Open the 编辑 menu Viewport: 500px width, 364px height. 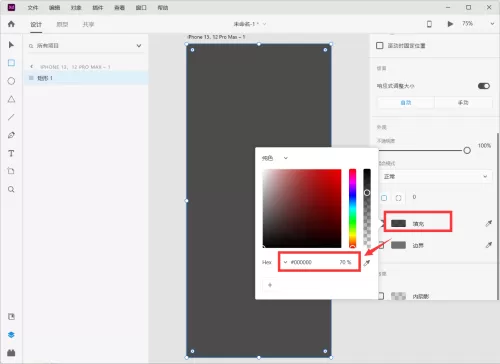(x=54, y=7)
